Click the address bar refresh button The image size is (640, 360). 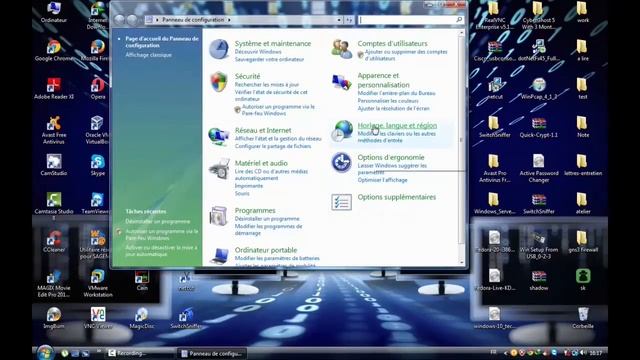click(349, 20)
